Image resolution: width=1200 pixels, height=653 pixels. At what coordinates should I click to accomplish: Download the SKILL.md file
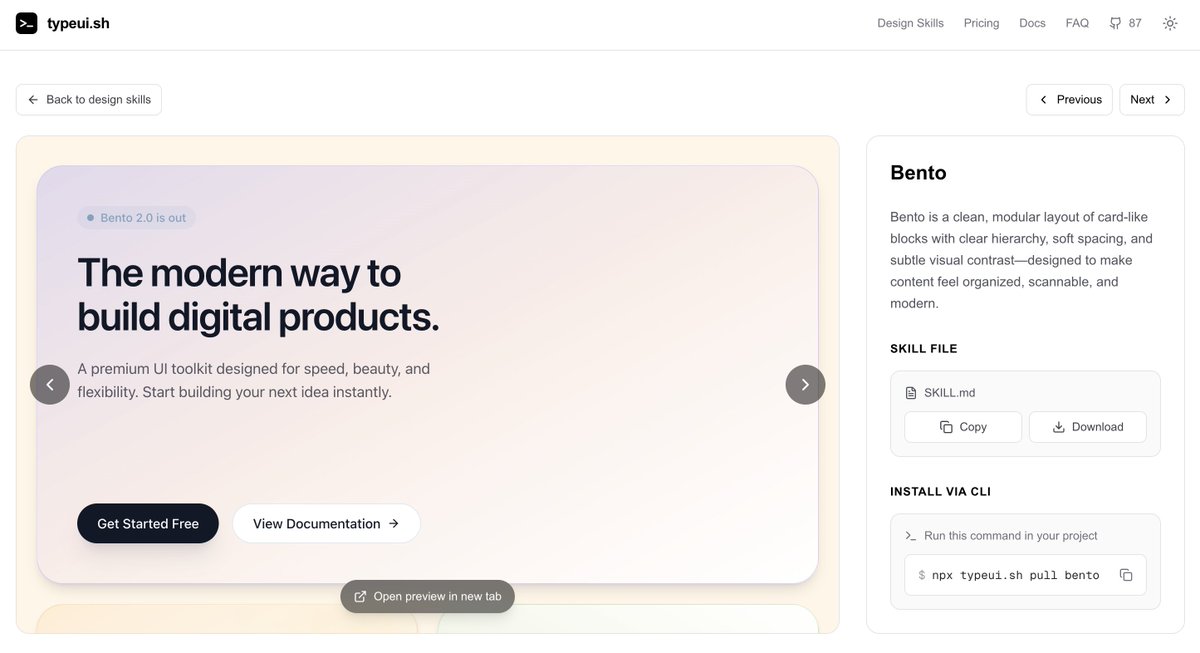pyautogui.click(x=1088, y=427)
